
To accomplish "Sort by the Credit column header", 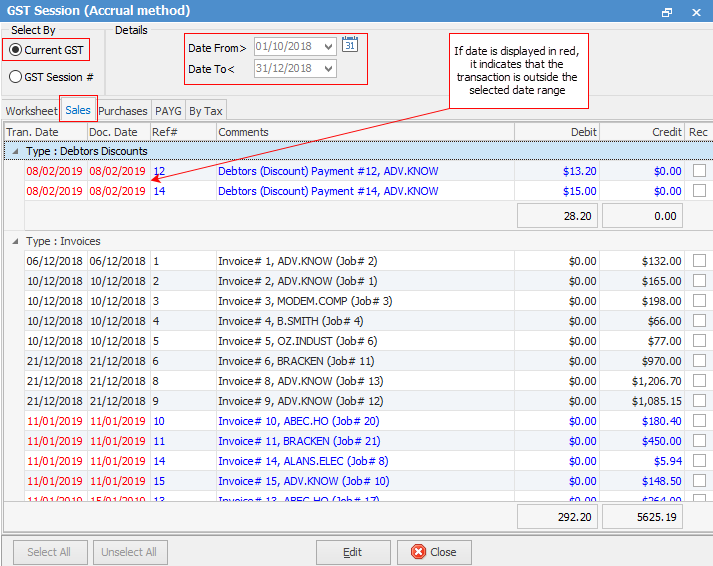I will pos(642,132).
